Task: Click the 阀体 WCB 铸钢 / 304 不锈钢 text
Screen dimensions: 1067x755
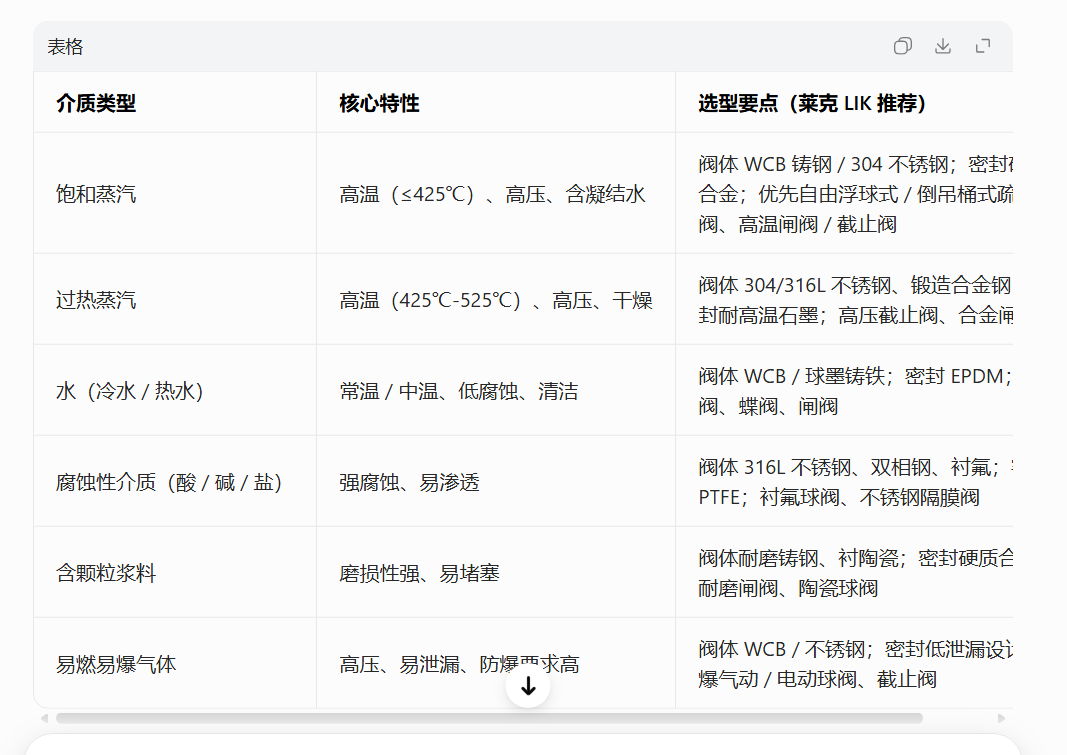Action: [x=823, y=164]
